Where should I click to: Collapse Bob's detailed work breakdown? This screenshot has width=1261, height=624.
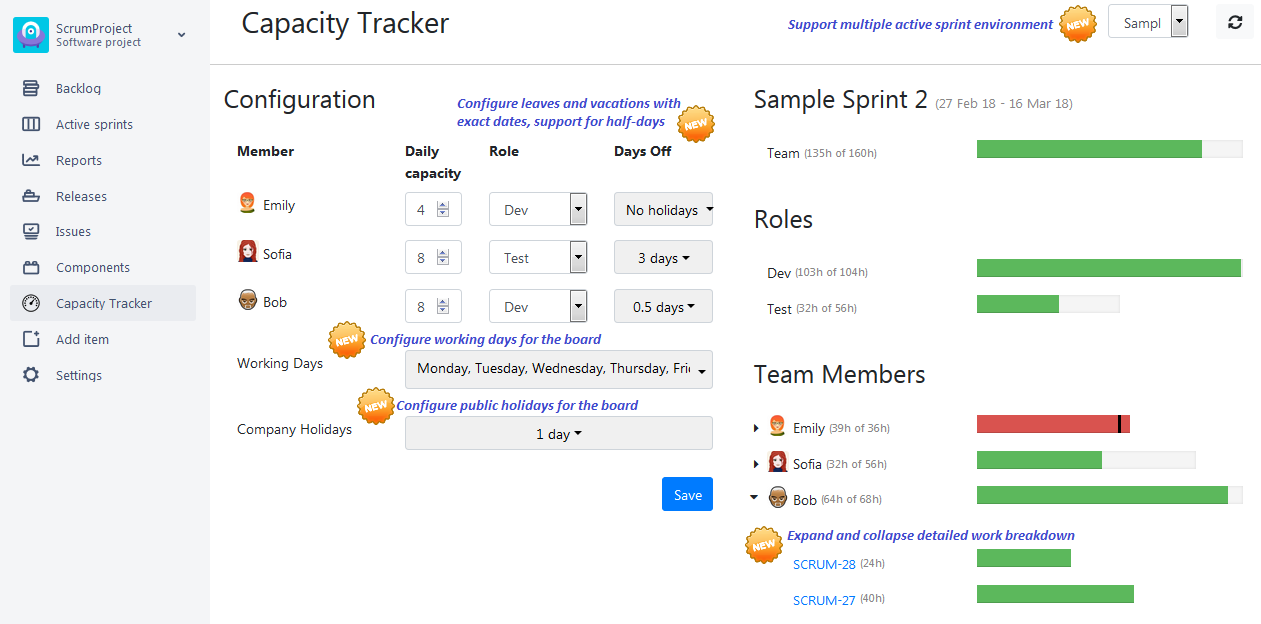(757, 498)
